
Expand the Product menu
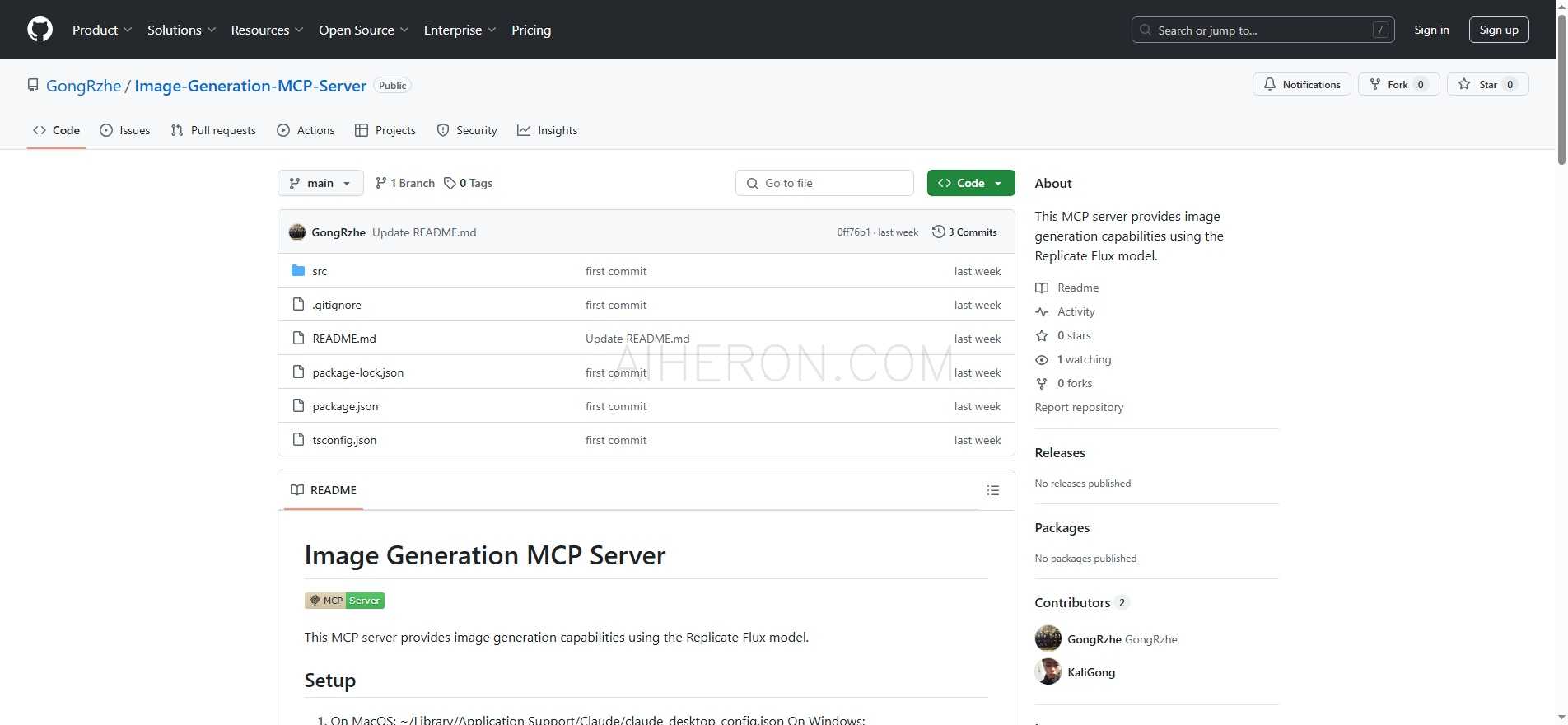coord(102,30)
